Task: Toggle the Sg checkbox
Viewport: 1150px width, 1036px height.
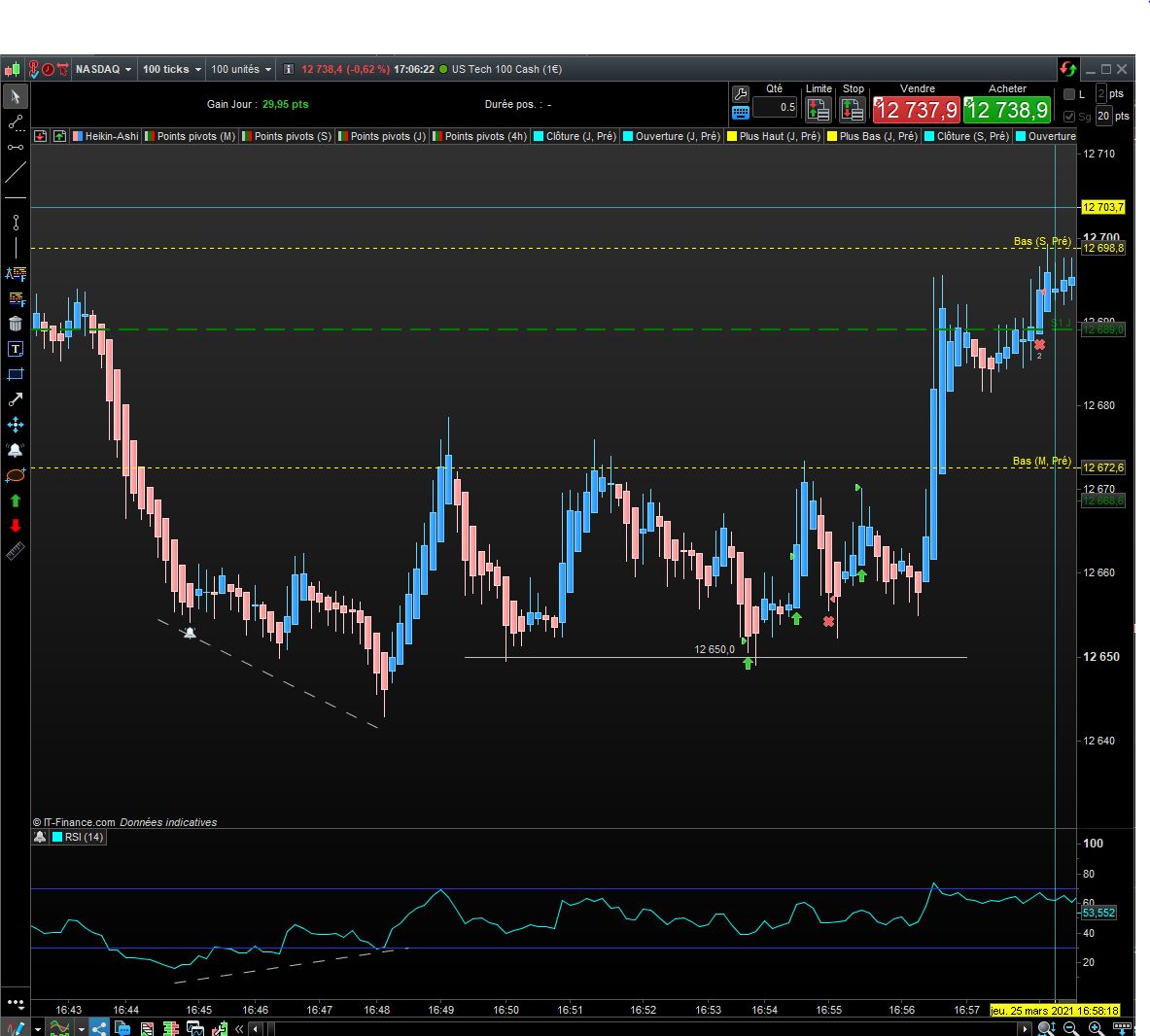Action: click(1069, 117)
